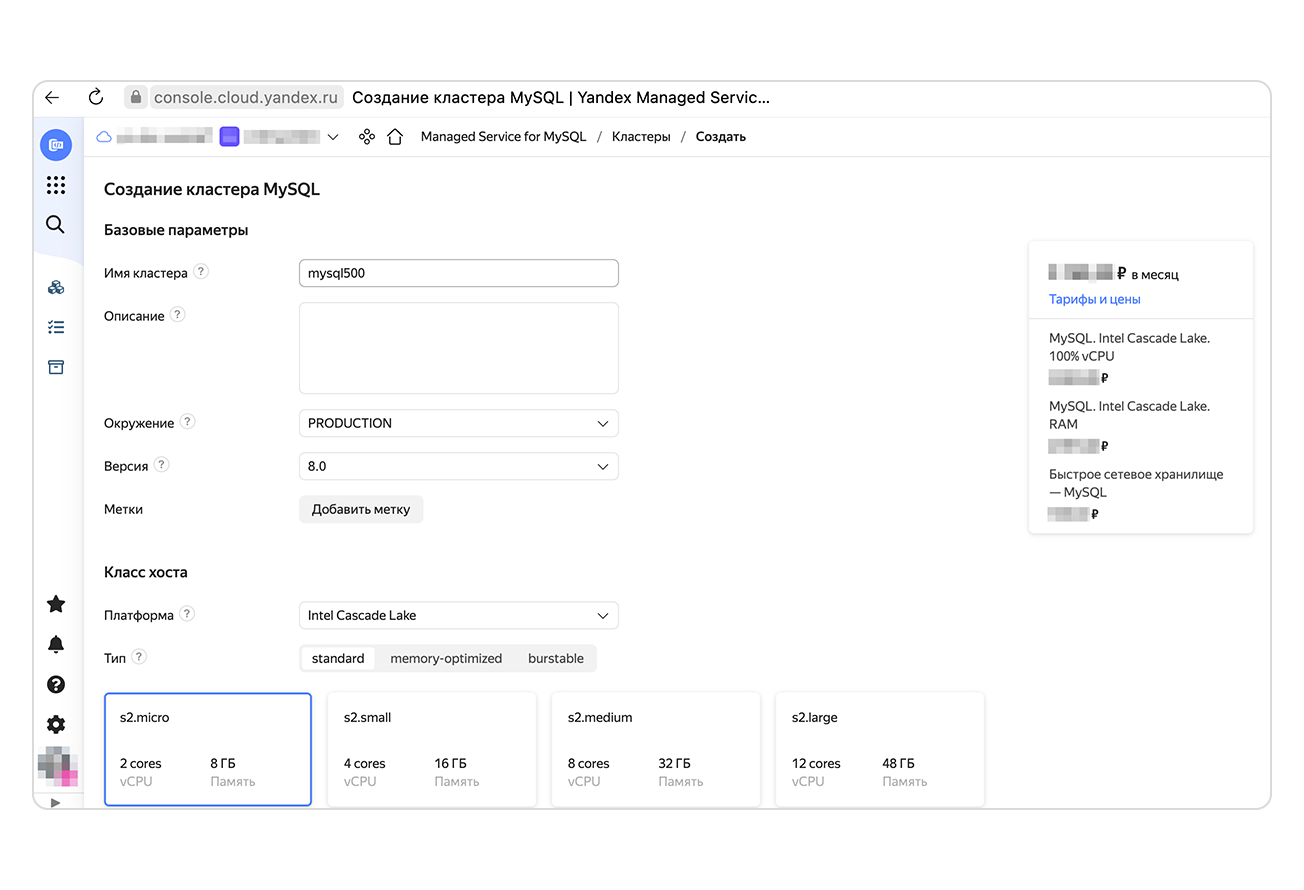1304x890 pixels.
Task: Click the Добавить метку button
Action: click(361, 509)
